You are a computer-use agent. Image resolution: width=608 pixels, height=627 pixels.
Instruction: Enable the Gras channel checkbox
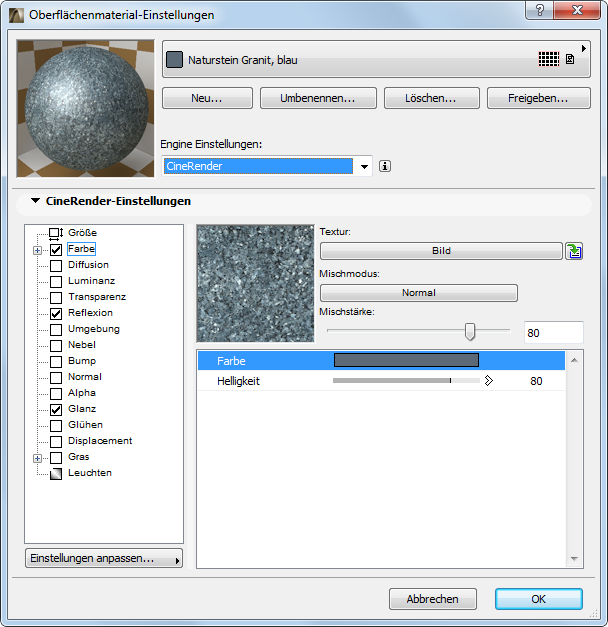coord(56,458)
